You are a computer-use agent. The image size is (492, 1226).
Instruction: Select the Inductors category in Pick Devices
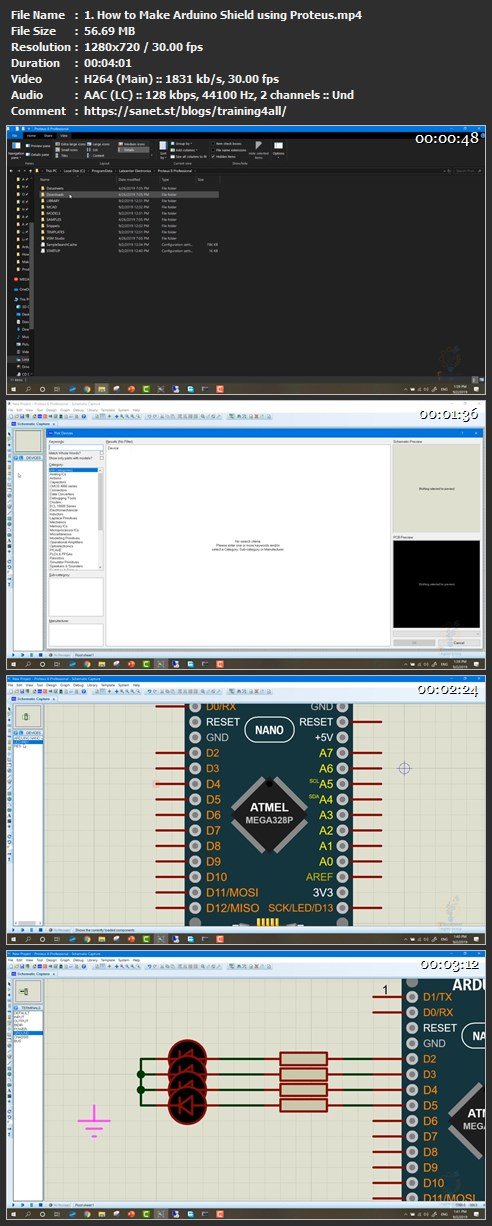pyautogui.click(x=58, y=514)
